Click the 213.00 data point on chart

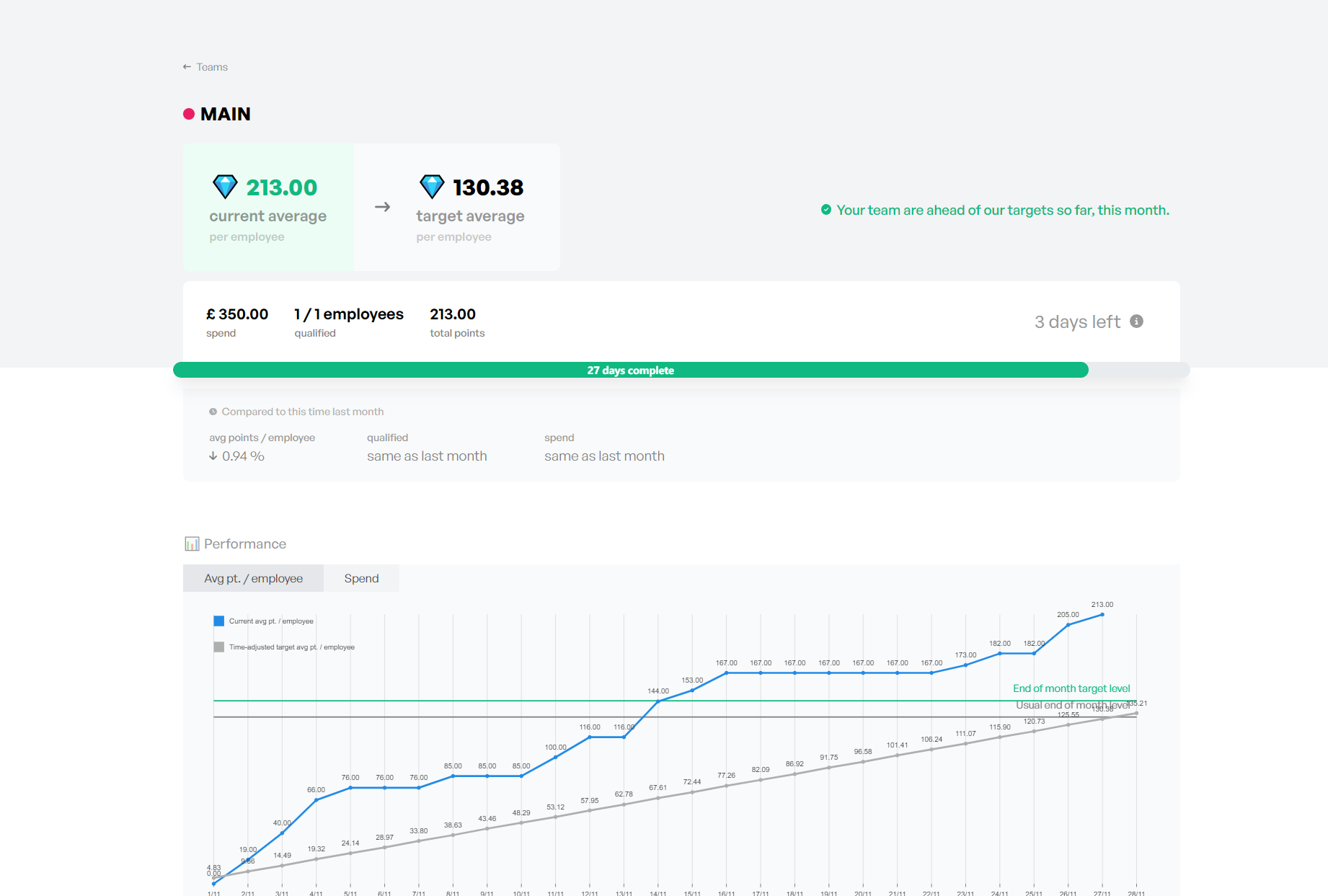(x=1102, y=614)
